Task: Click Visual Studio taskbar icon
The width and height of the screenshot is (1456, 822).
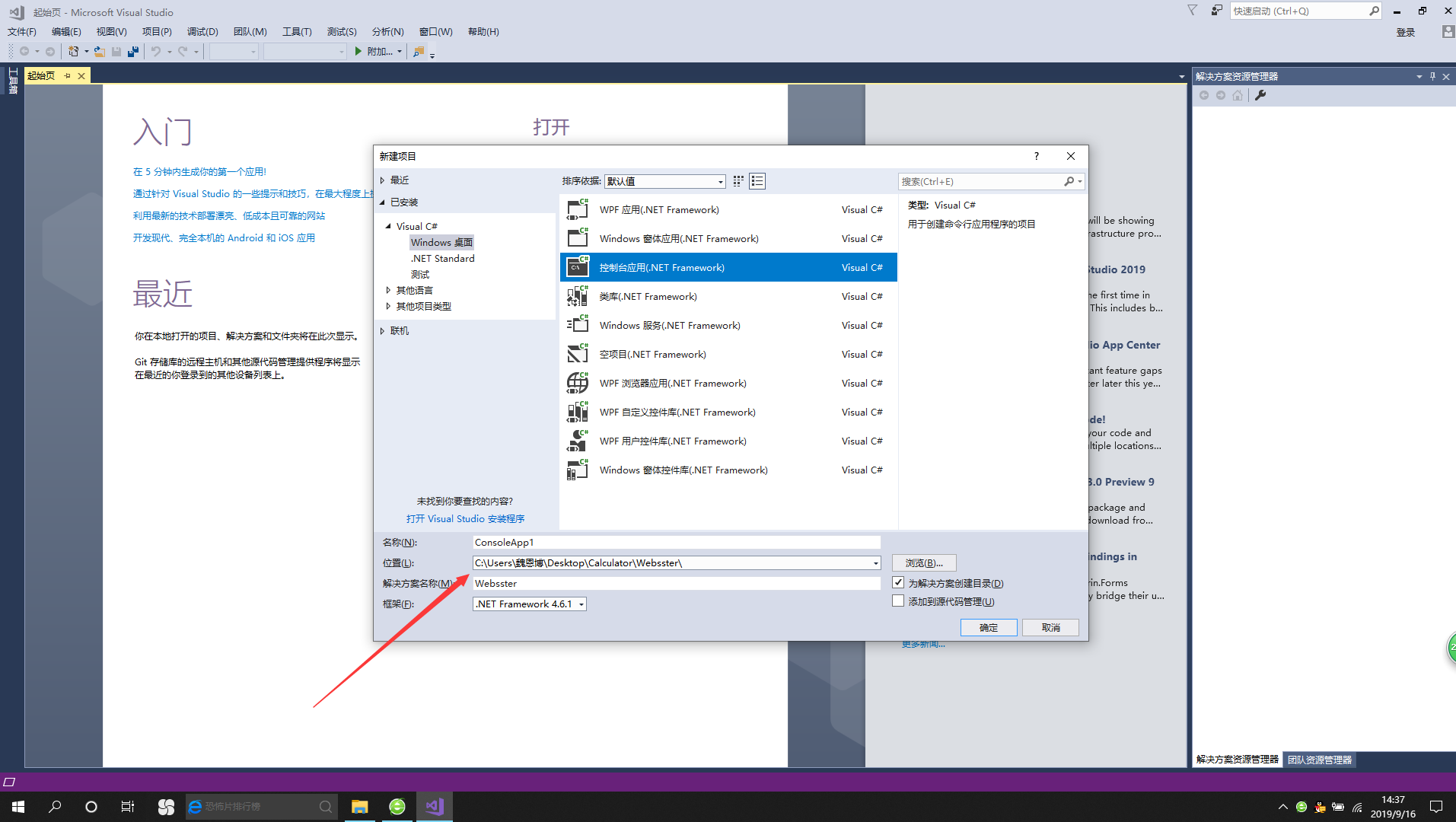Action: (435, 807)
